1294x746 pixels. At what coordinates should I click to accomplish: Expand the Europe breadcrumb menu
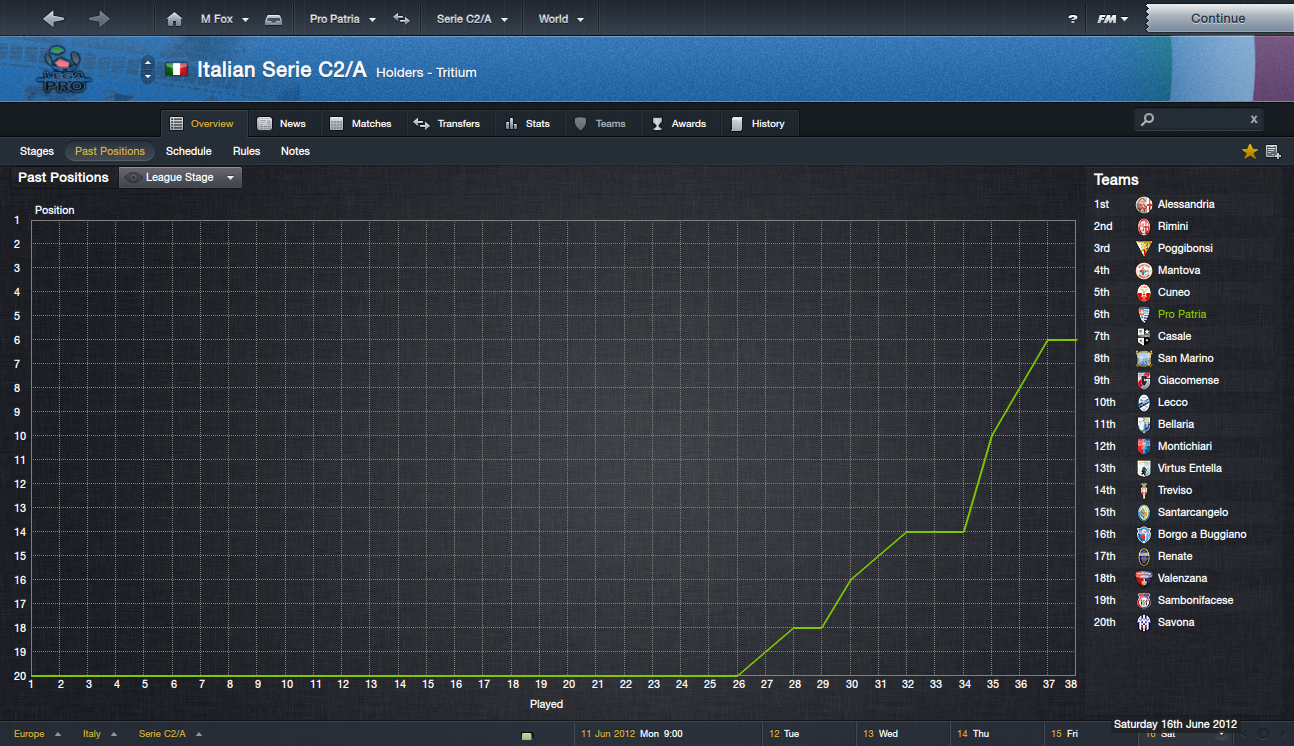(x=37, y=734)
